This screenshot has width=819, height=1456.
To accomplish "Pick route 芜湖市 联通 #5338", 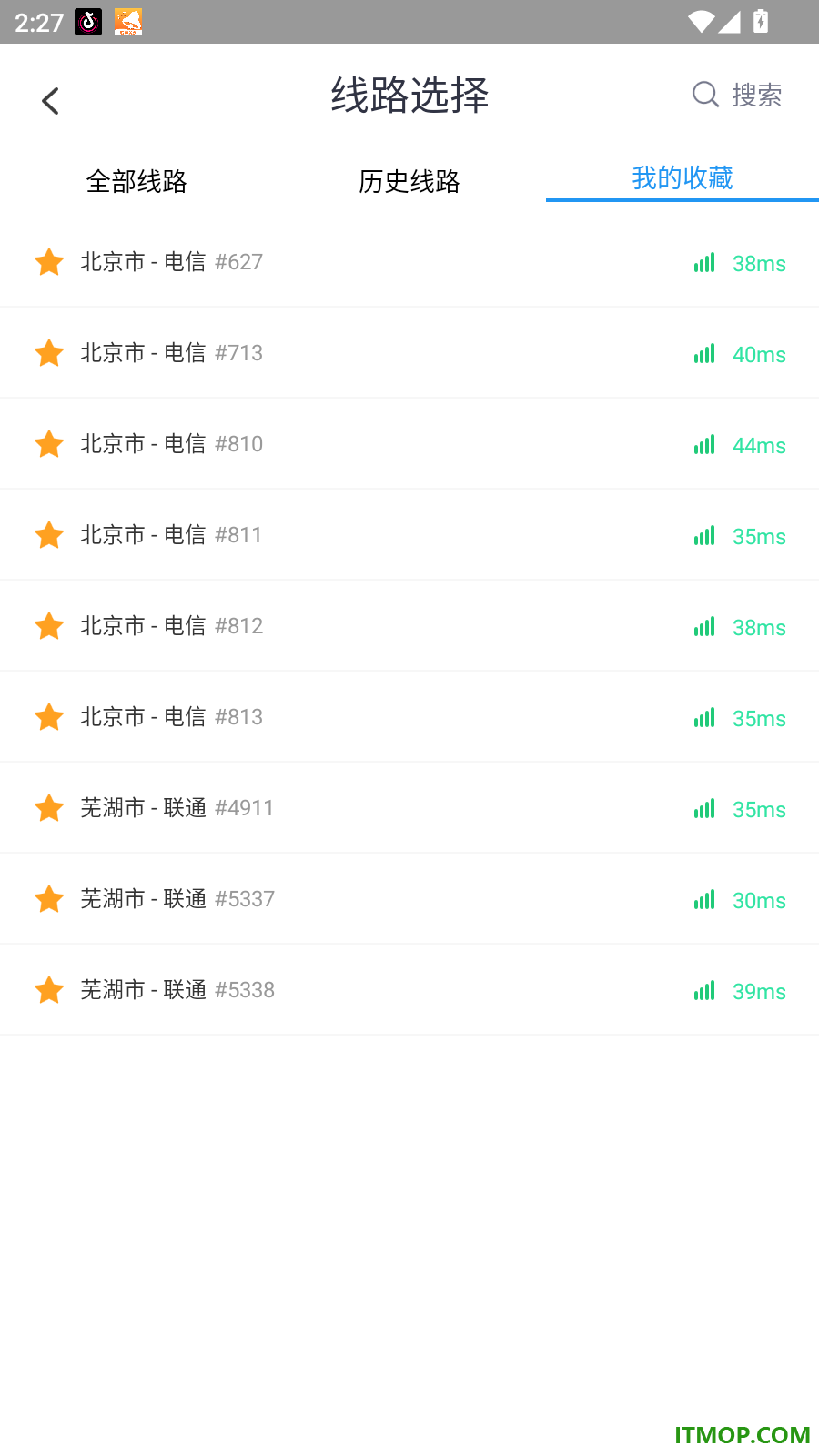I will point(409,990).
